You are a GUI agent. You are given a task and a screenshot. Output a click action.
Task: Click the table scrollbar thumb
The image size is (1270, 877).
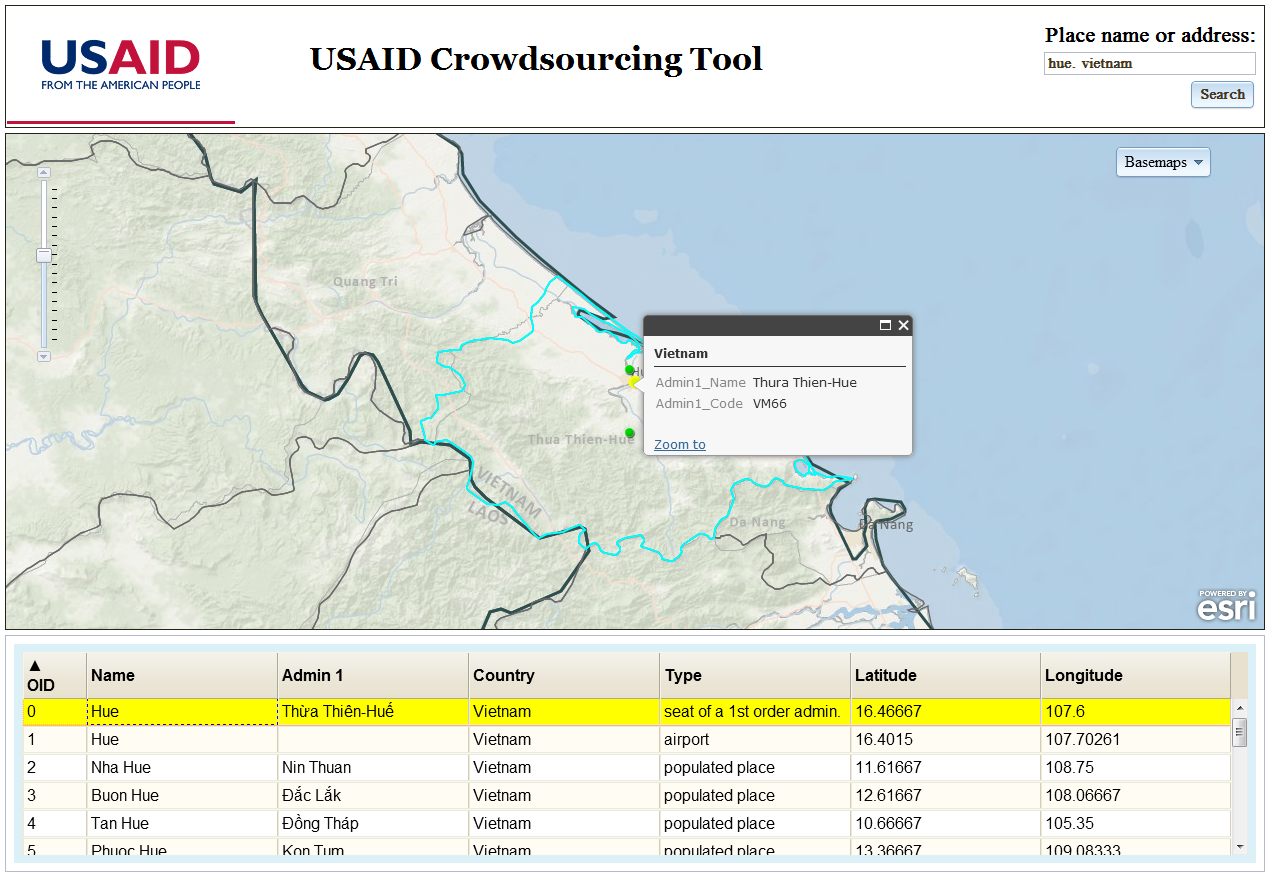[x=1240, y=732]
